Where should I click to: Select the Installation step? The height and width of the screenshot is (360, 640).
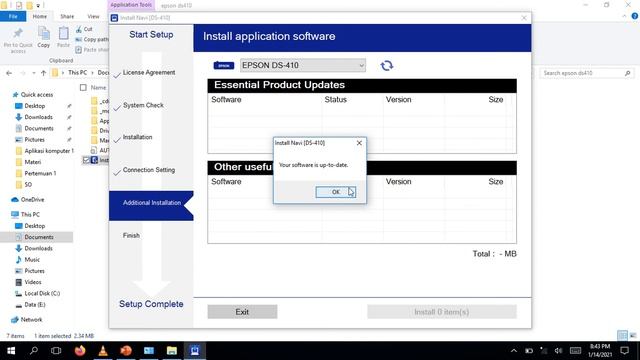137,137
